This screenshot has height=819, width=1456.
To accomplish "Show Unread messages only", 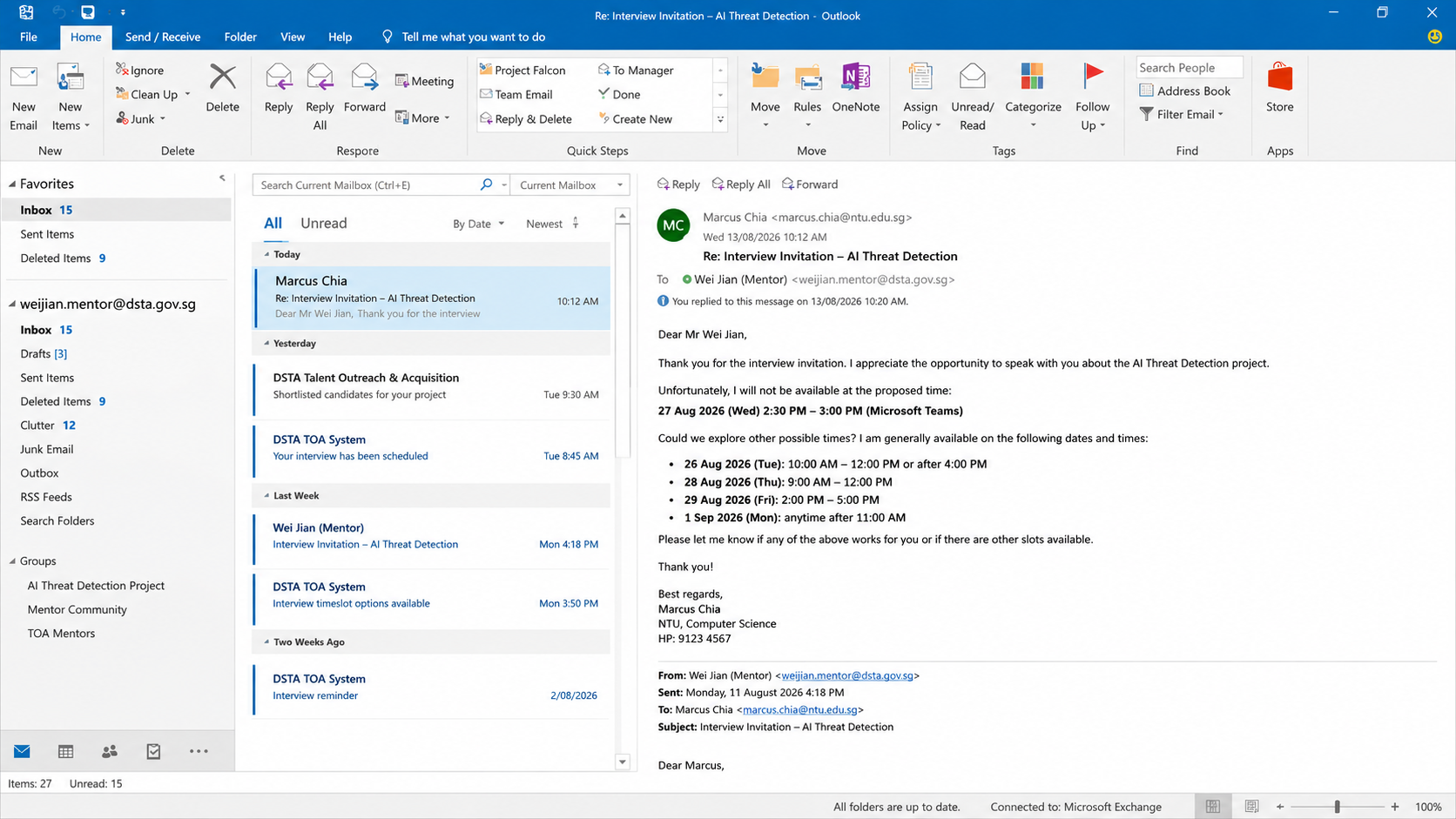I will point(323,223).
